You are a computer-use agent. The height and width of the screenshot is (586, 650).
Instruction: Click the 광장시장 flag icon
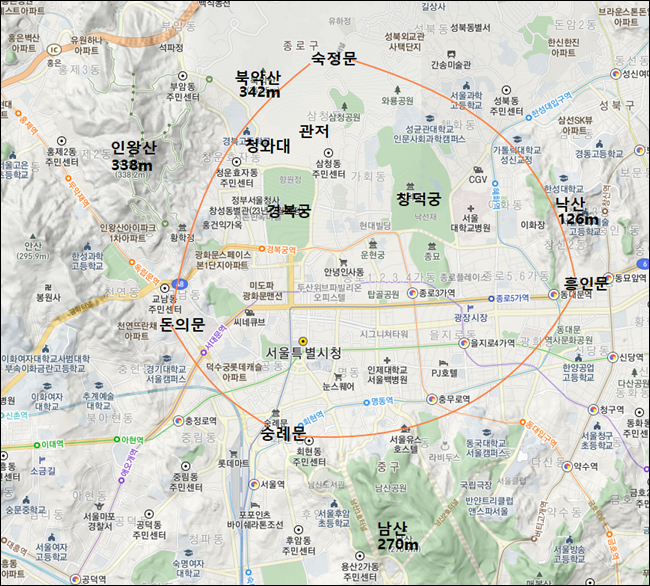tap(470, 308)
